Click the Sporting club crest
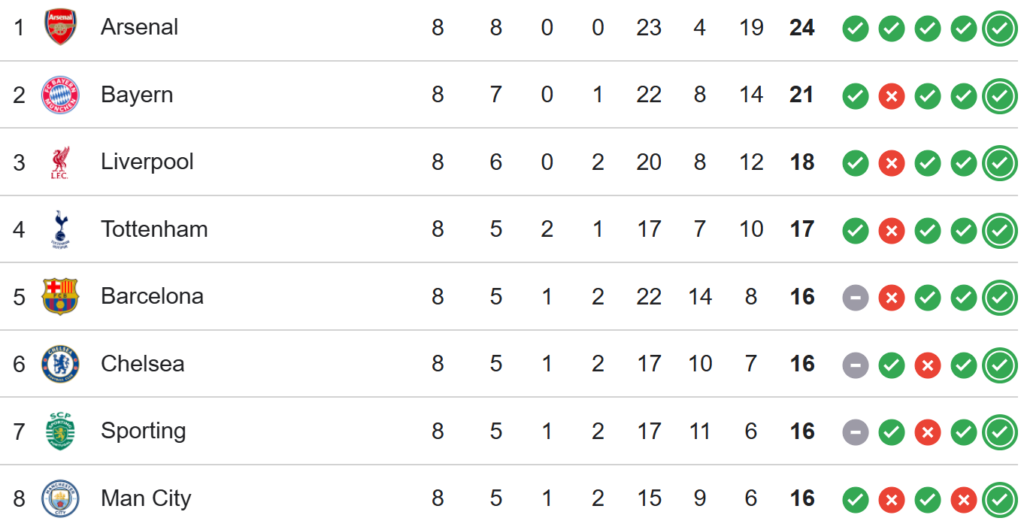Screen dimensions: 1024x524 [x=60, y=431]
